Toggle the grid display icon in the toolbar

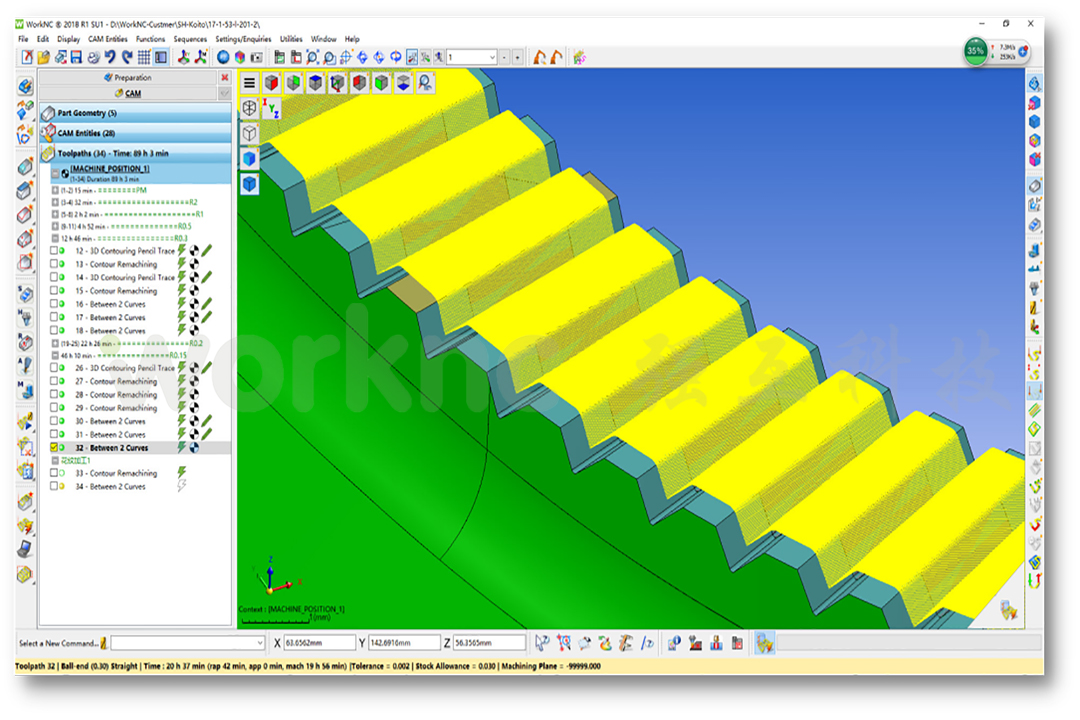[x=144, y=57]
